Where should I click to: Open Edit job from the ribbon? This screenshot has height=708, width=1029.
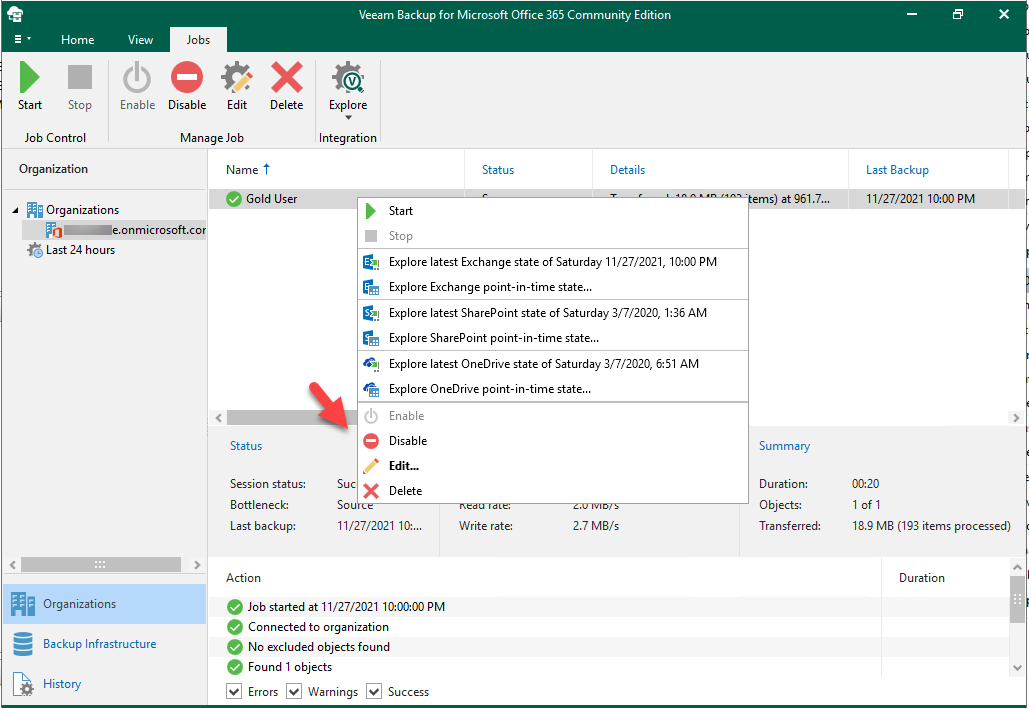237,86
